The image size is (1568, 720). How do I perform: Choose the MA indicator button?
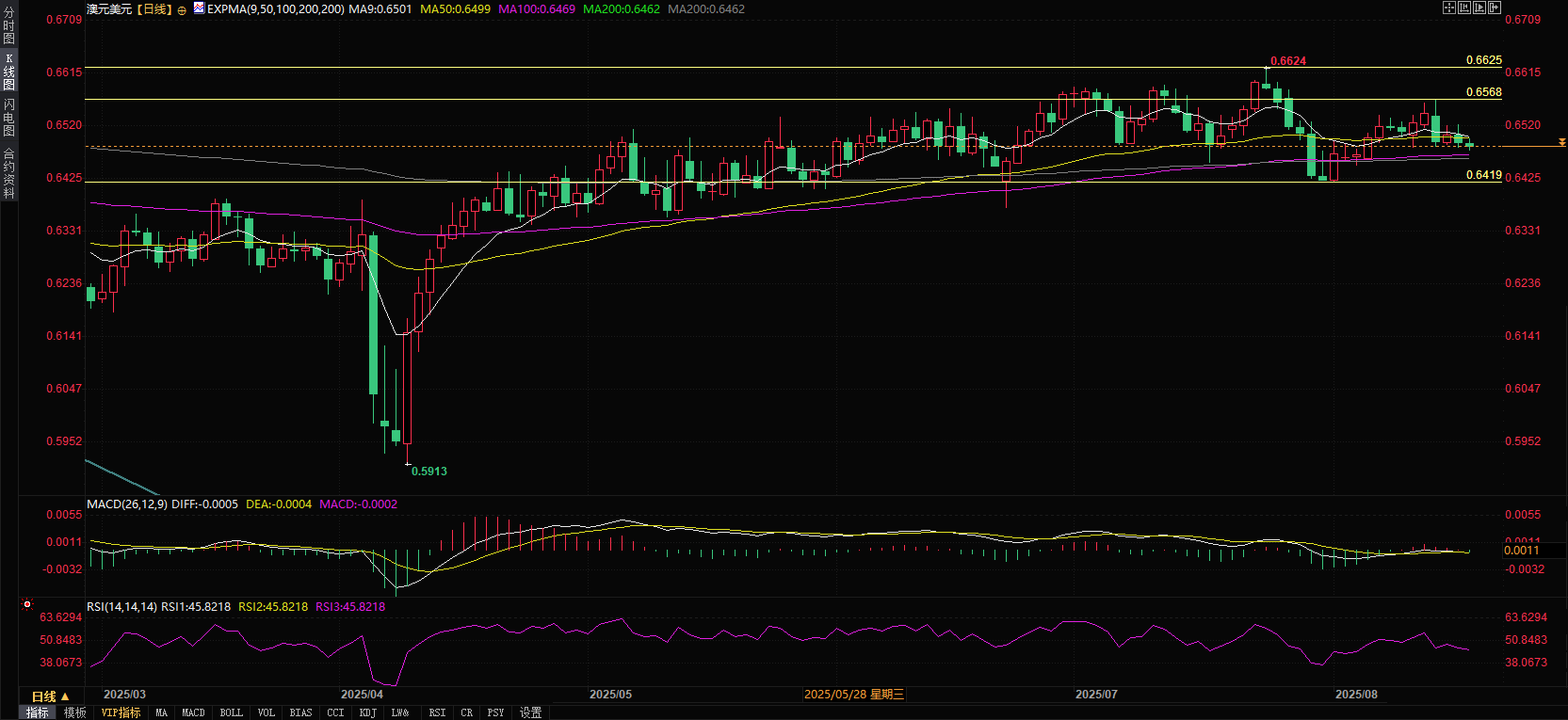tap(162, 712)
